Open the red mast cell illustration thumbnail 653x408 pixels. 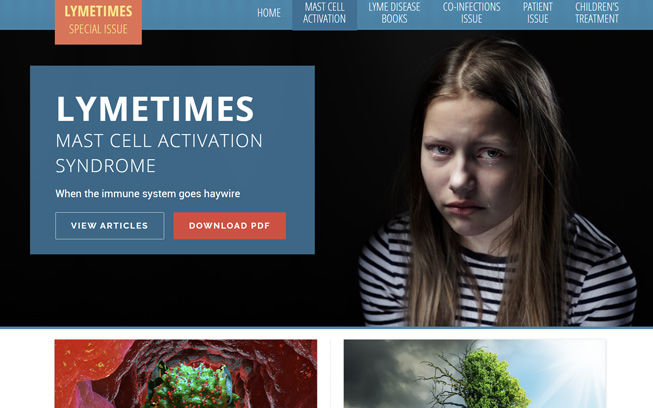[x=186, y=373]
